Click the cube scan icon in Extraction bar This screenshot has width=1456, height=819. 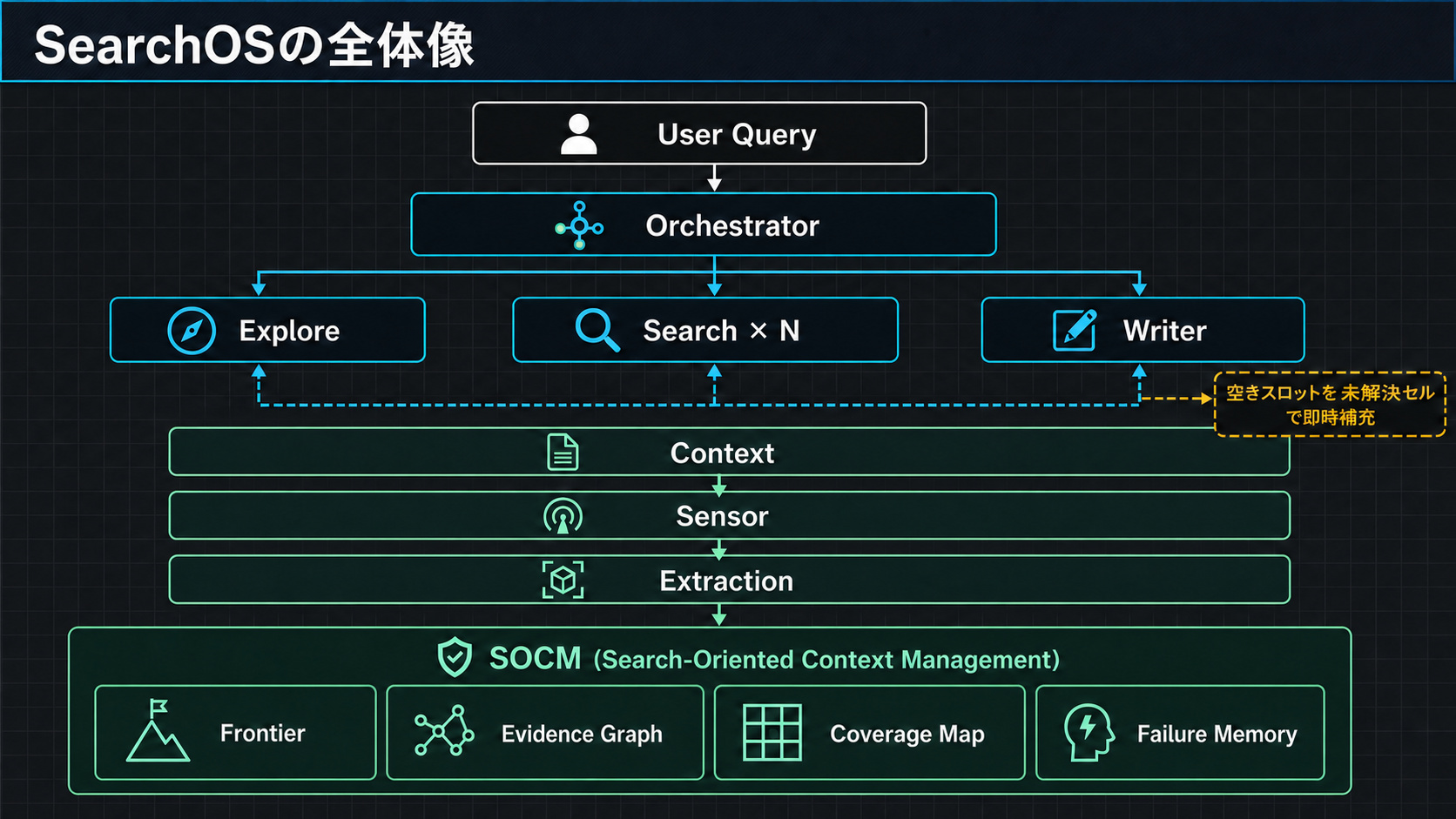click(563, 580)
